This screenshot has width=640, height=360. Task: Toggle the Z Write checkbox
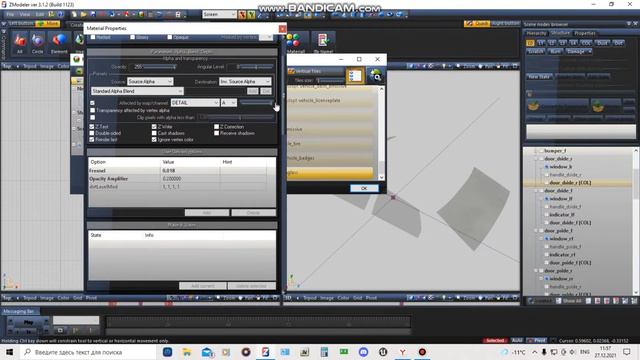pyautogui.click(x=154, y=127)
